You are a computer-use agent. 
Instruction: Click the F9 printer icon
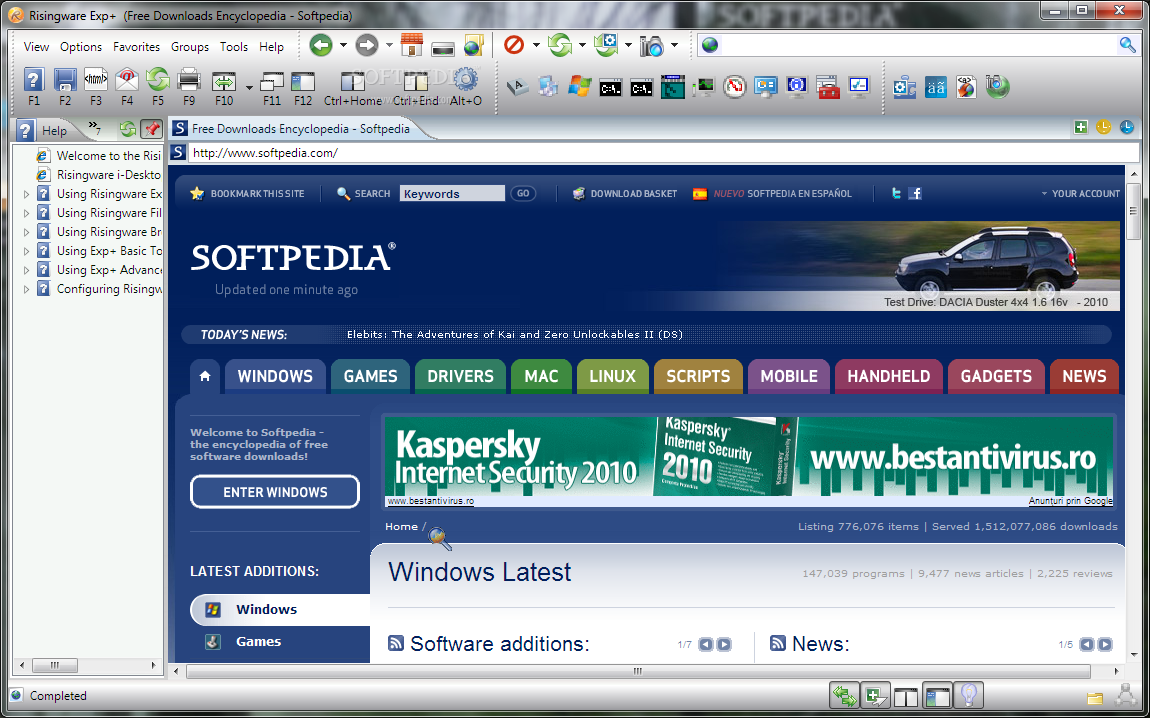[x=189, y=78]
